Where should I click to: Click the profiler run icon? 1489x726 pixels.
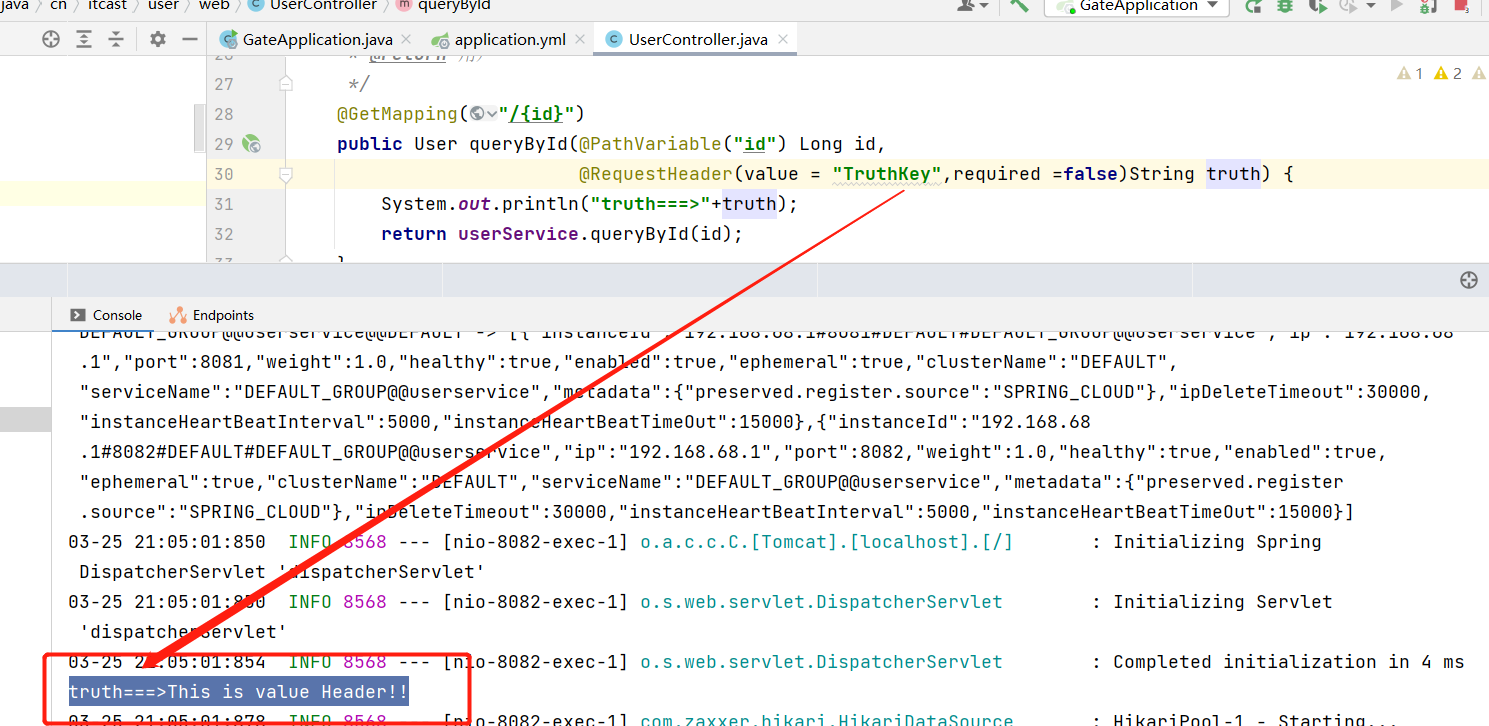pyautogui.click(x=1348, y=6)
